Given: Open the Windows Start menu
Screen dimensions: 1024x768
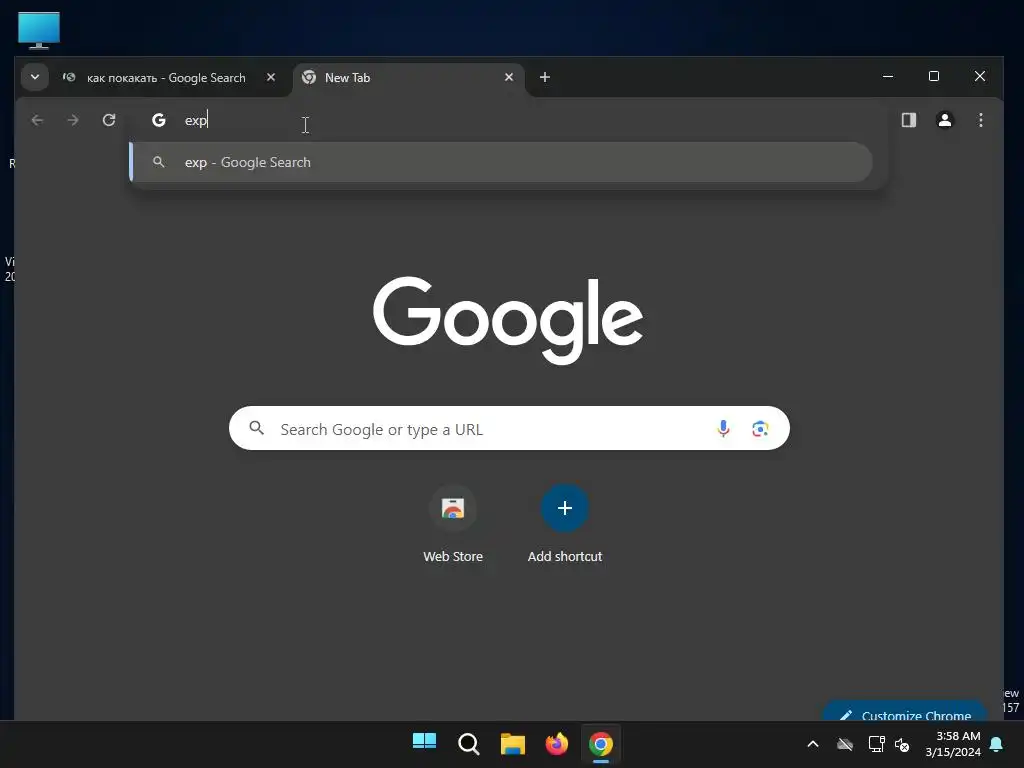Looking at the screenshot, I should pos(424,744).
